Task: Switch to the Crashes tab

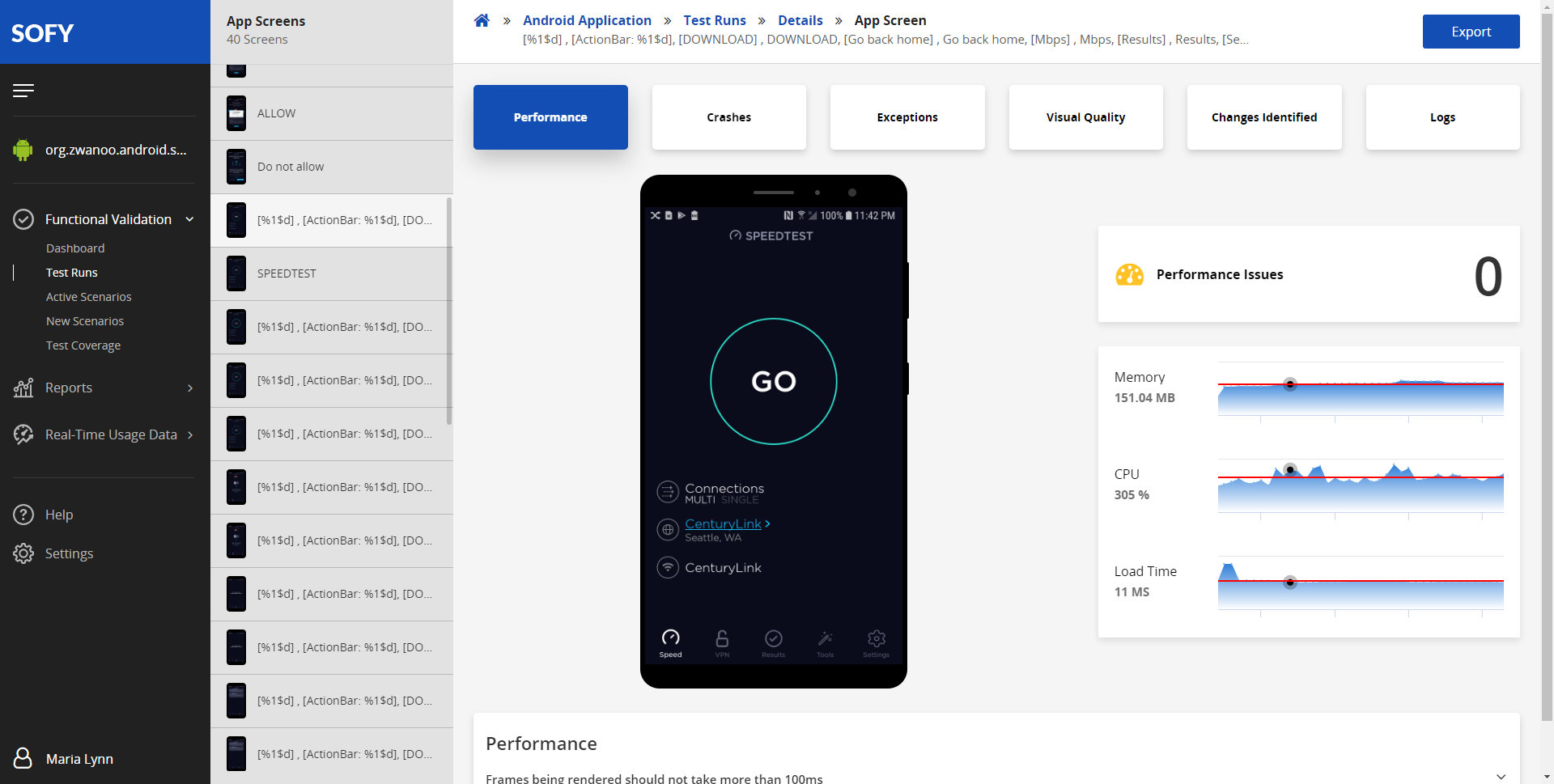Action: click(728, 117)
